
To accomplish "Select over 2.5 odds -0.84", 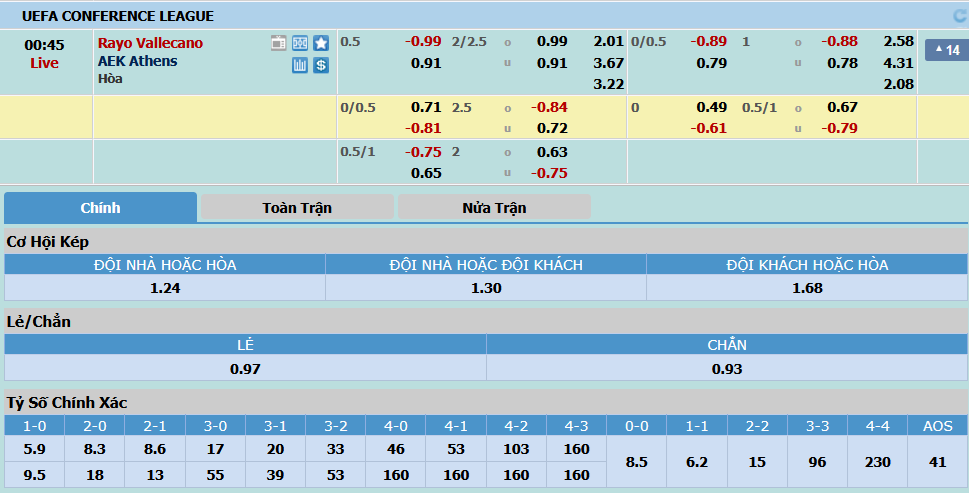I will [549, 107].
